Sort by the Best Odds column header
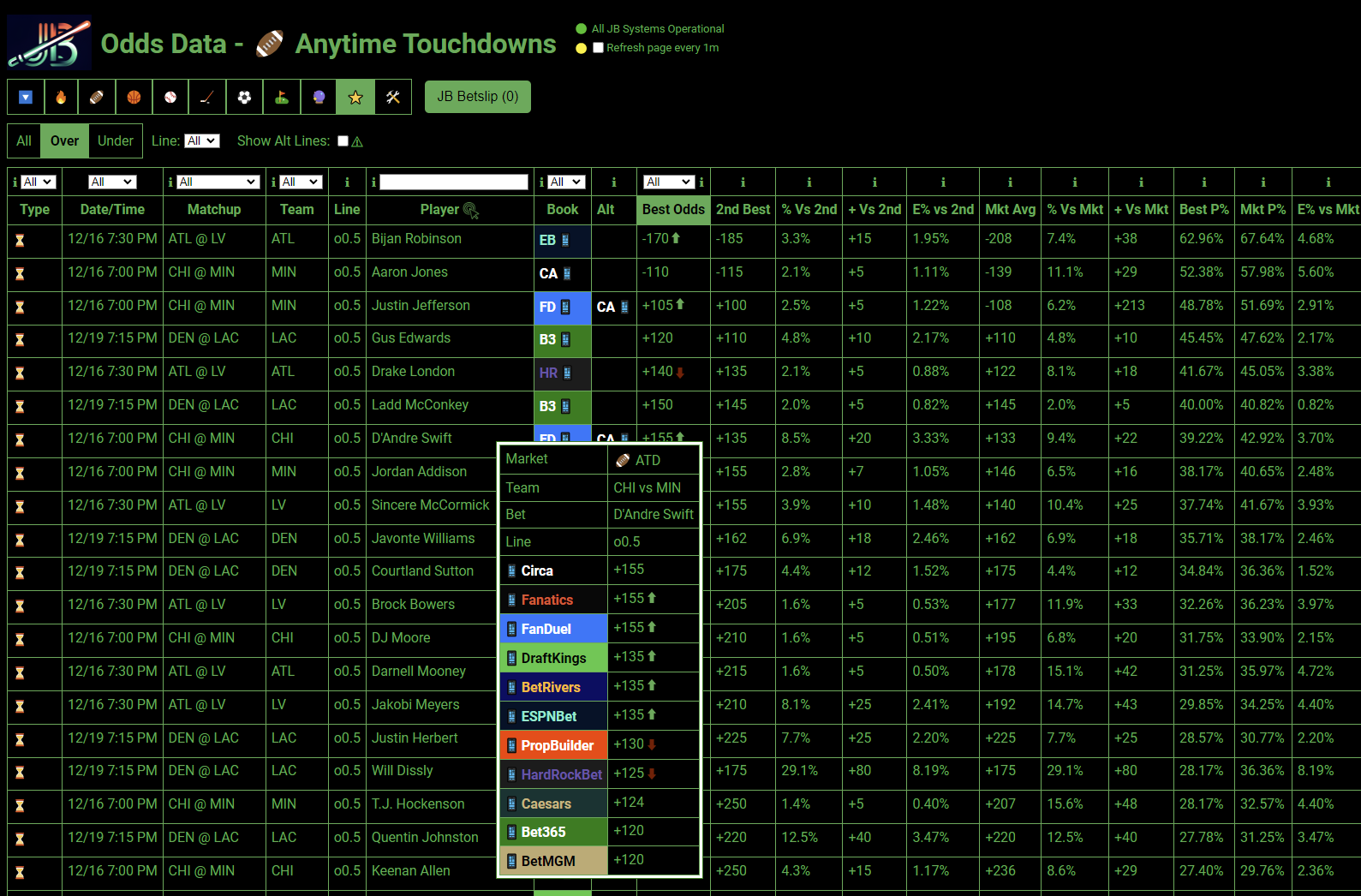Screen dimensions: 1361x896 tap(673, 210)
